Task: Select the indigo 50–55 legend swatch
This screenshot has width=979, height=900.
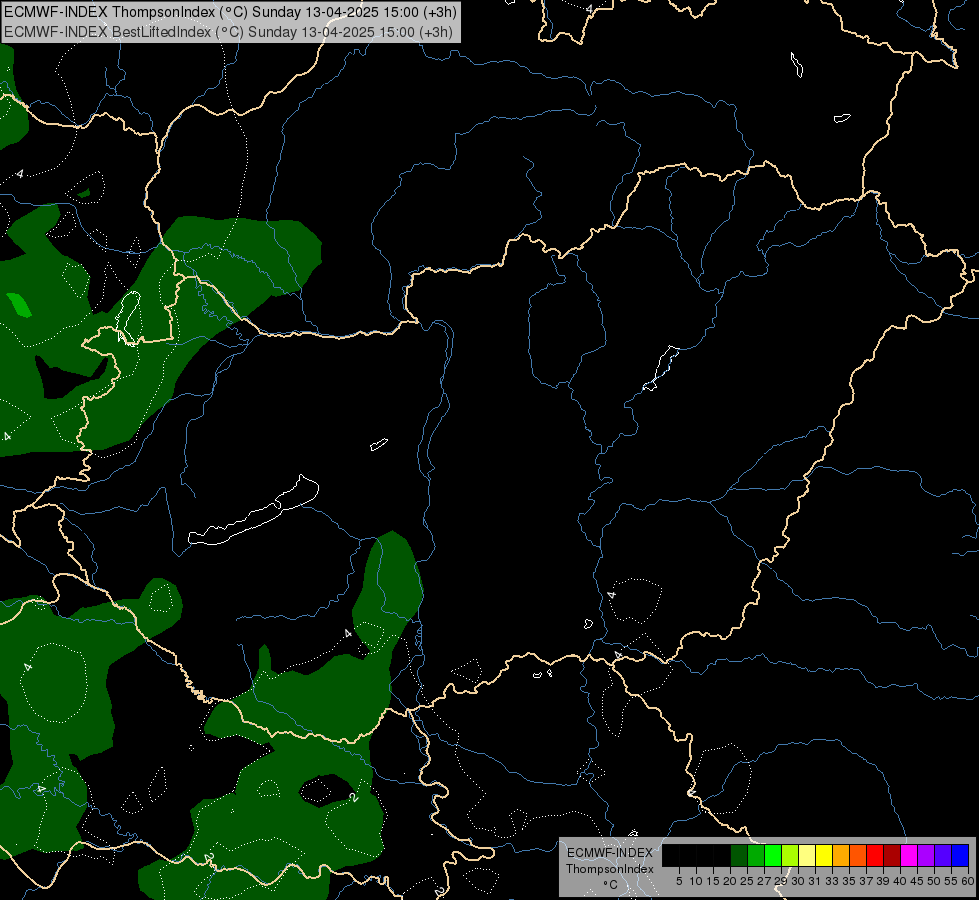Action: 943,855
